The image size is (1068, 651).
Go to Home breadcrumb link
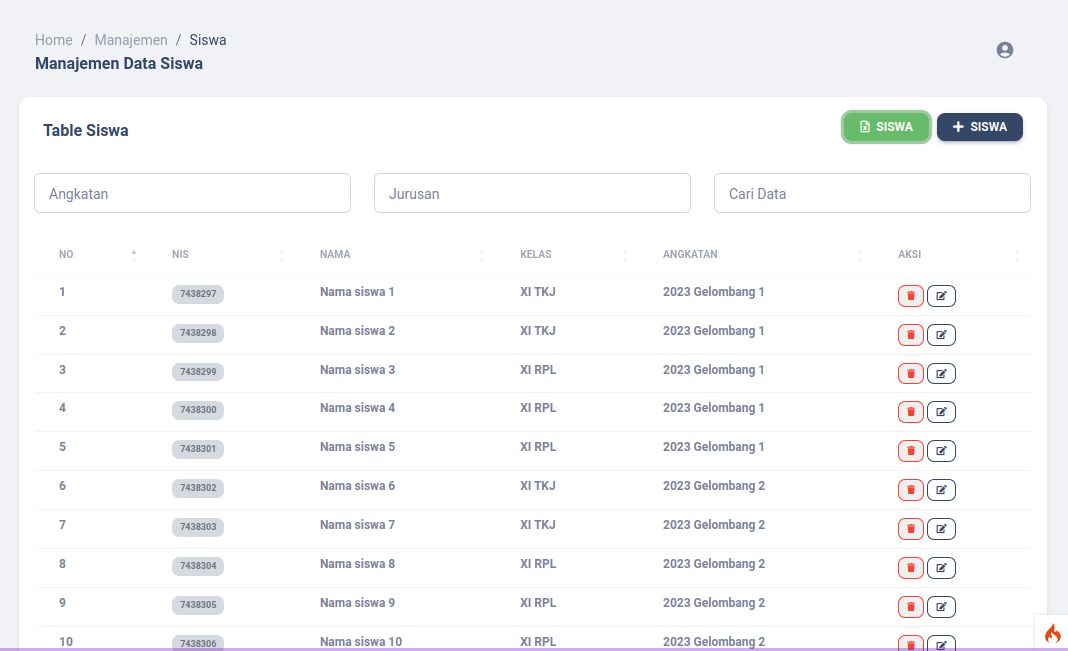(54, 40)
